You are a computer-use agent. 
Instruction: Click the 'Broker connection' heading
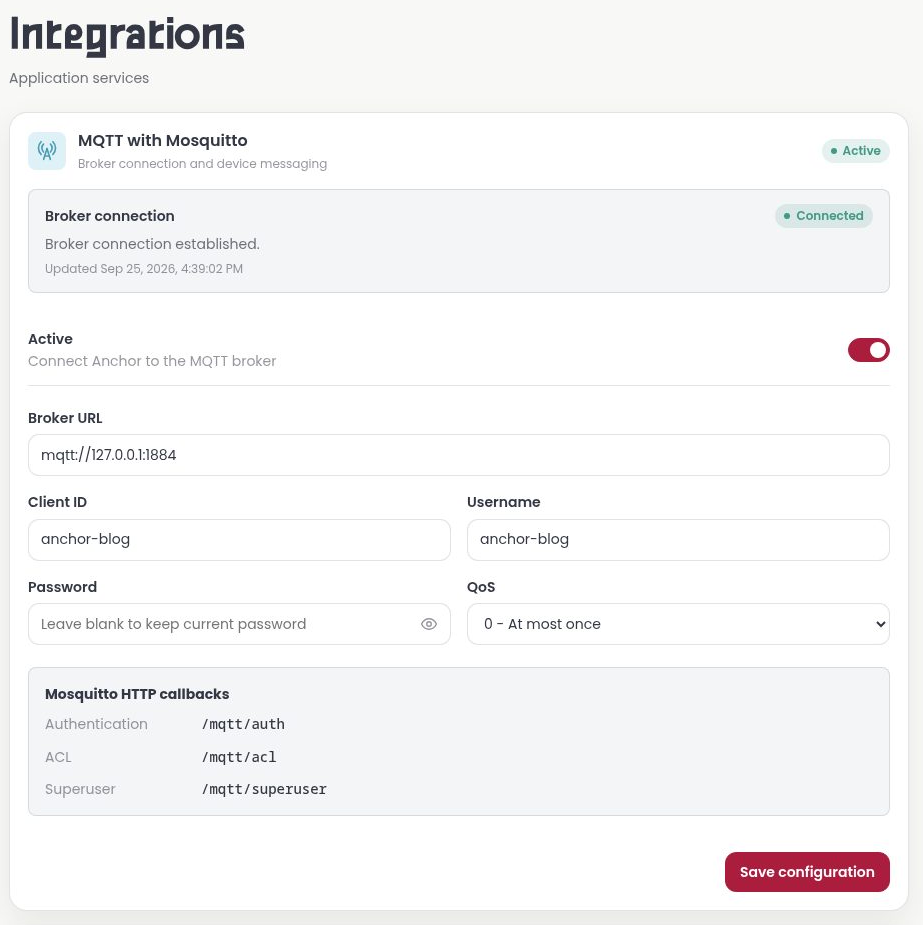[110, 216]
